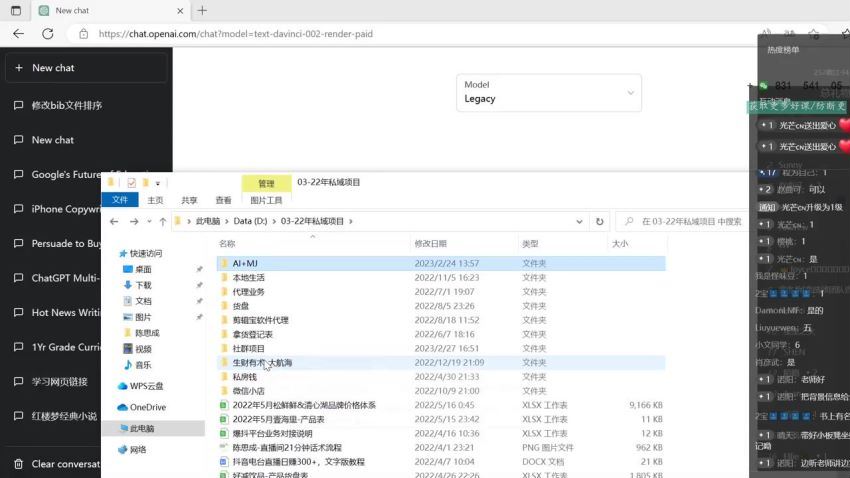The width and height of the screenshot is (850, 478).
Task: Select 此电脑 in navigation pane
Action: click(153, 428)
